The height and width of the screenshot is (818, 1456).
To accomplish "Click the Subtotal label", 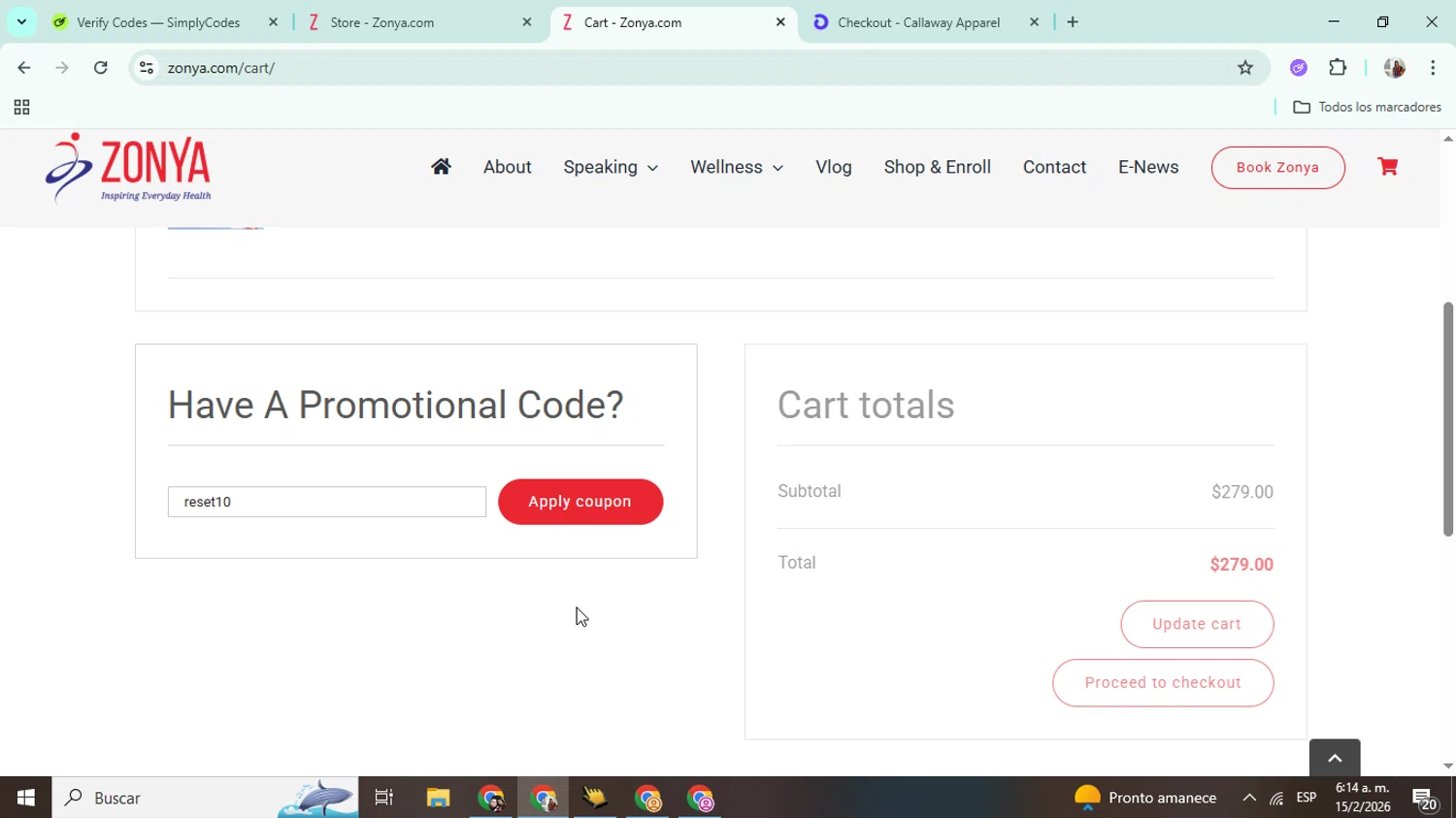I will tap(810, 491).
